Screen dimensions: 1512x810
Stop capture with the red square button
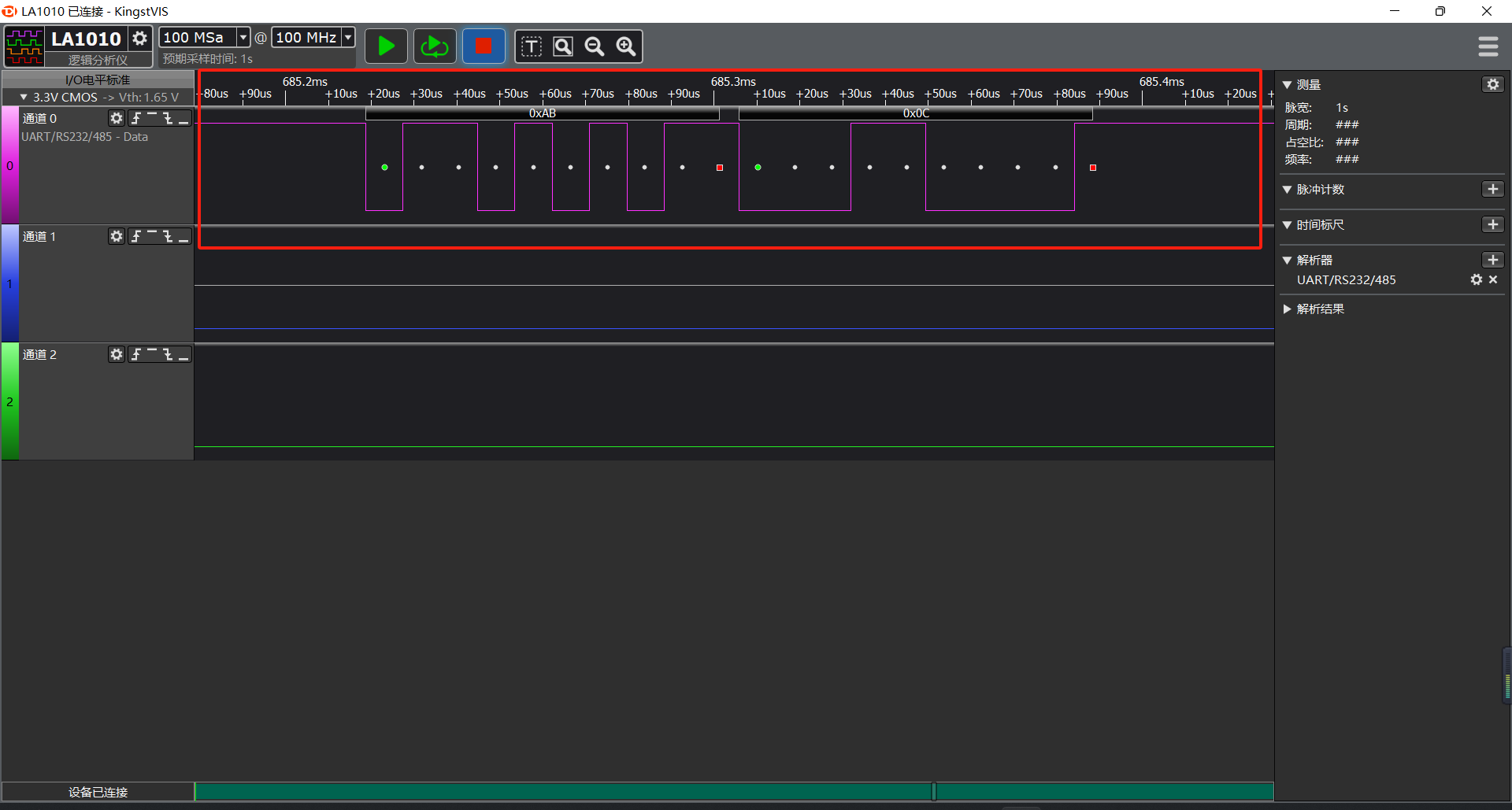(484, 46)
